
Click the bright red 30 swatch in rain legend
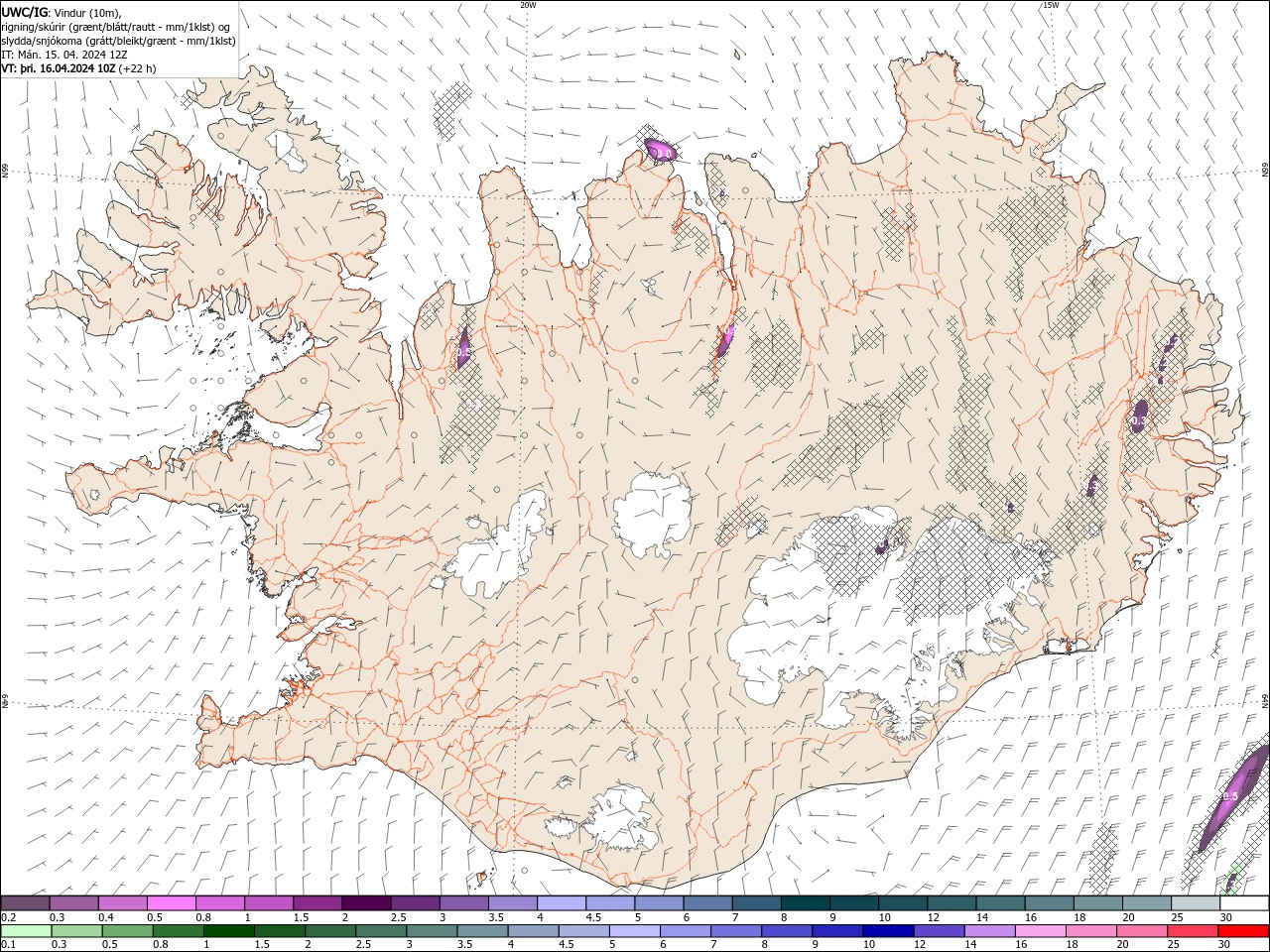tap(1243, 931)
